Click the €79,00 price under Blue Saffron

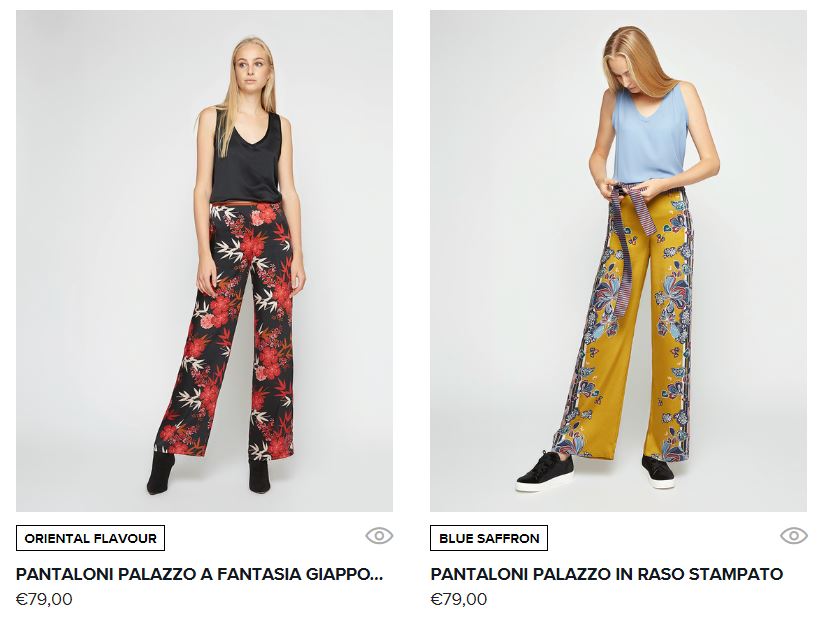tap(459, 600)
